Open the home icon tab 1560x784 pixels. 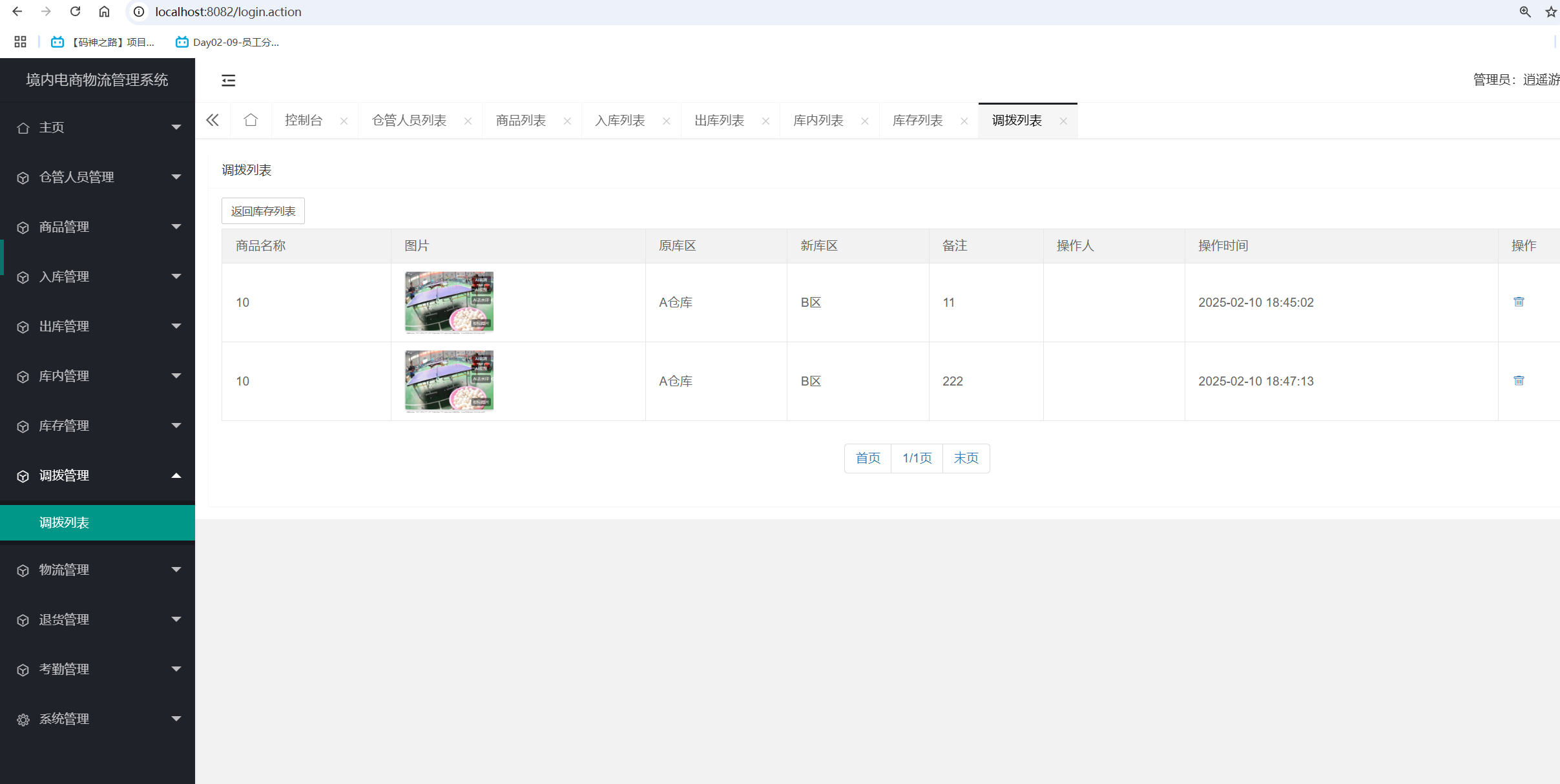251,120
